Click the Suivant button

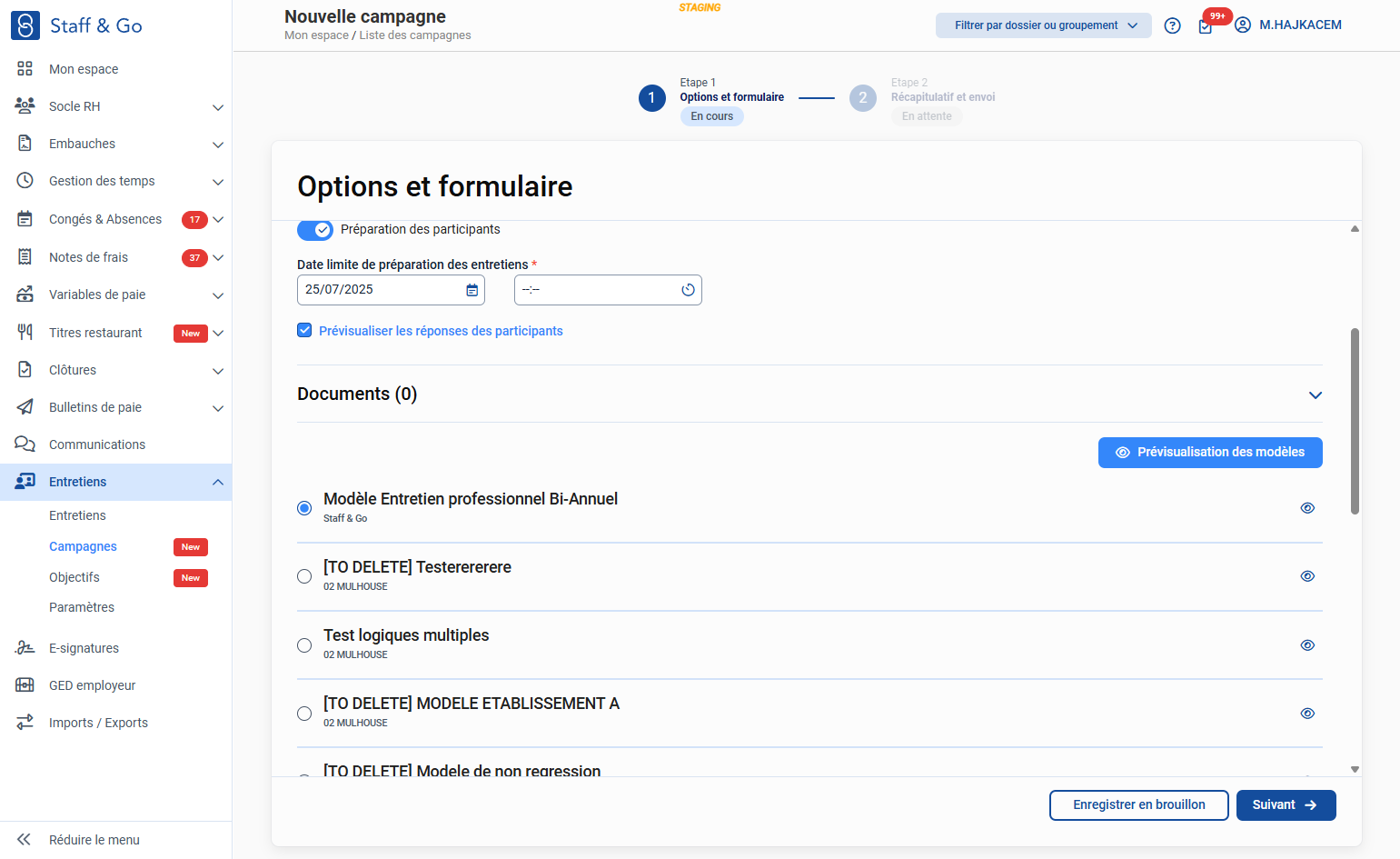pos(1286,805)
